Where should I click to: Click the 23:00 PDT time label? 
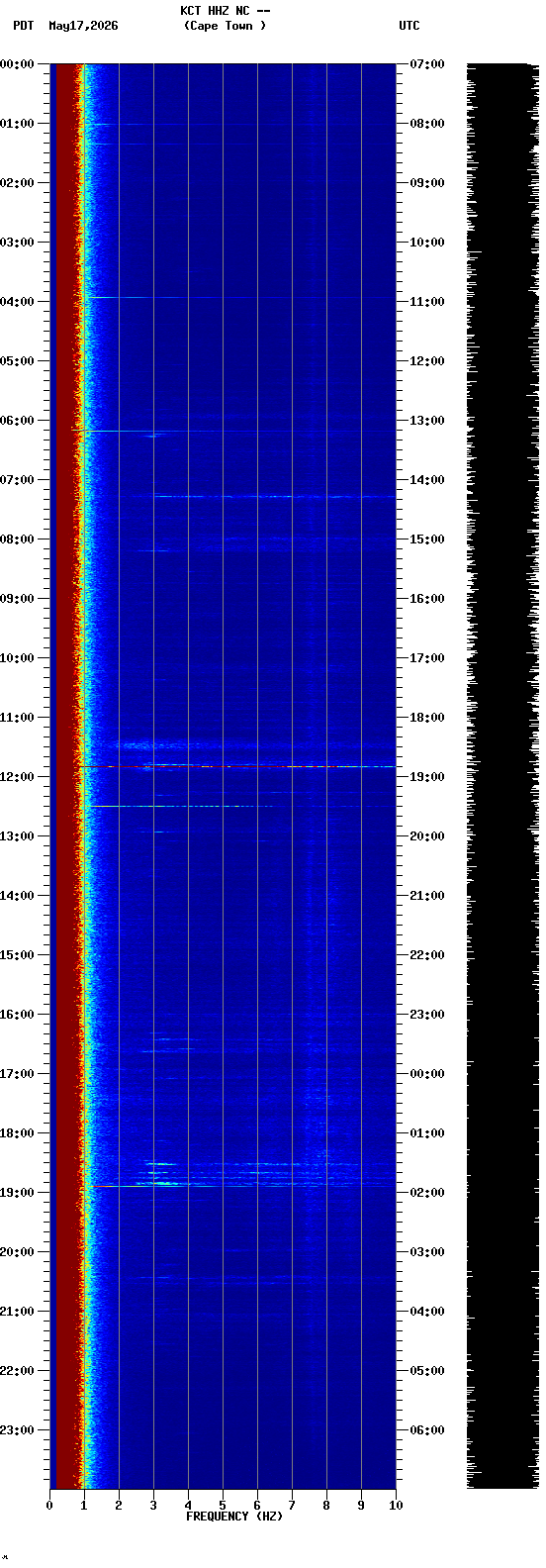18,1430
